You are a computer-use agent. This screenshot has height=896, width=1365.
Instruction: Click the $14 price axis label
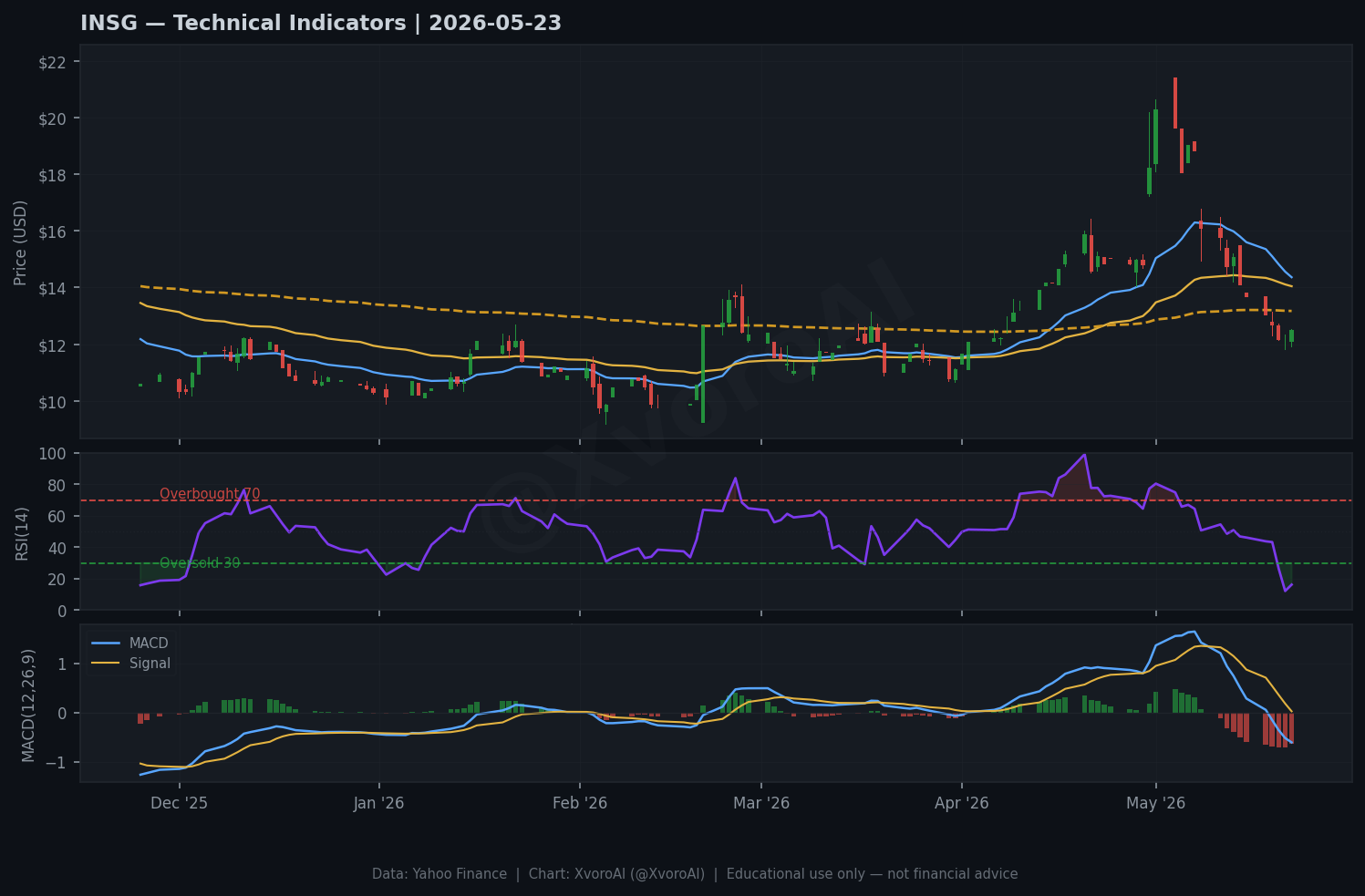[x=53, y=288]
